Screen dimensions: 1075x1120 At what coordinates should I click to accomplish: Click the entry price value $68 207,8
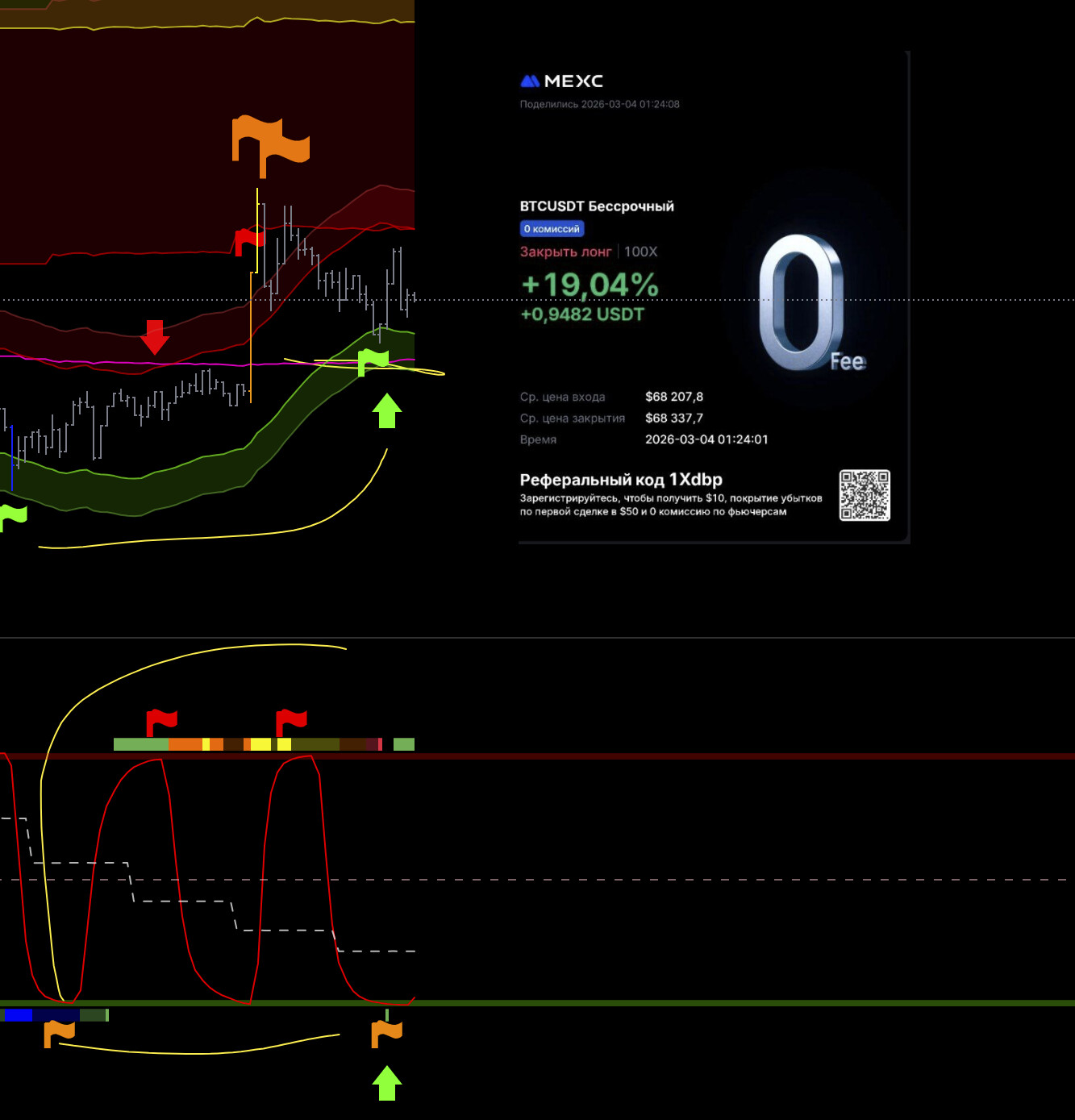pos(674,397)
